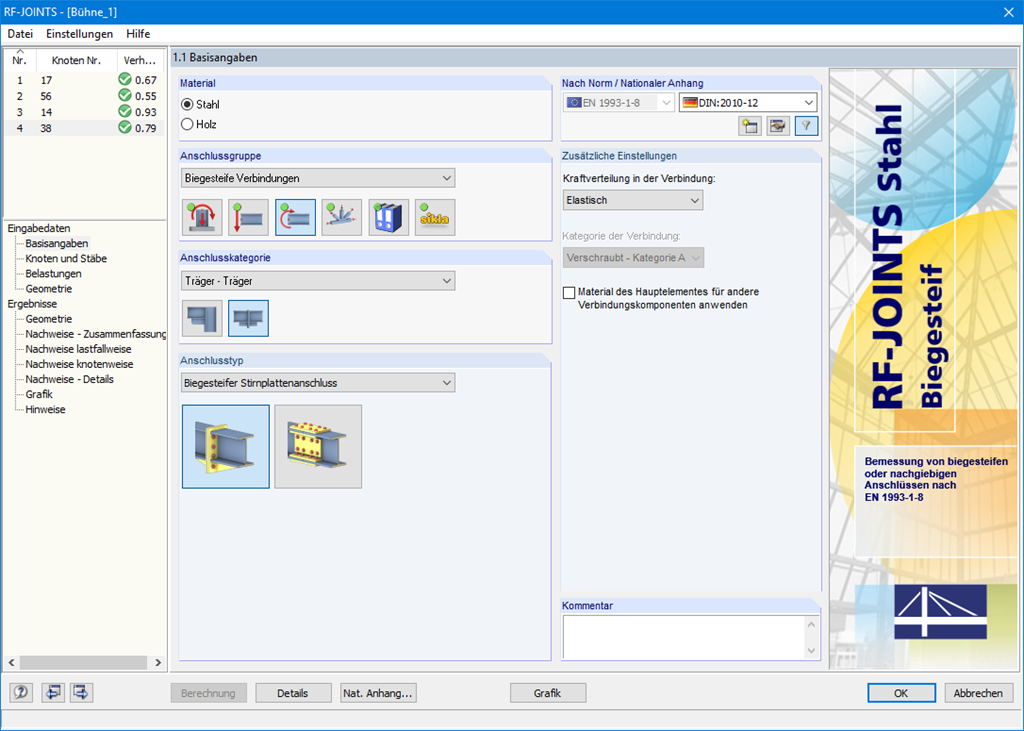Open the Verschraubt - Kategorie A dropdown
Screen dimensions: 1024x731
pyautogui.click(x=633, y=257)
